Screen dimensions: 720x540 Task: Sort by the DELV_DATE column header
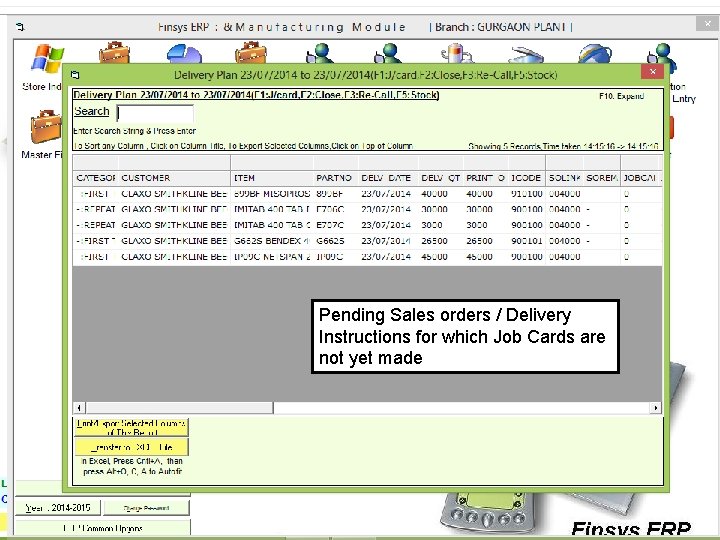(x=388, y=178)
